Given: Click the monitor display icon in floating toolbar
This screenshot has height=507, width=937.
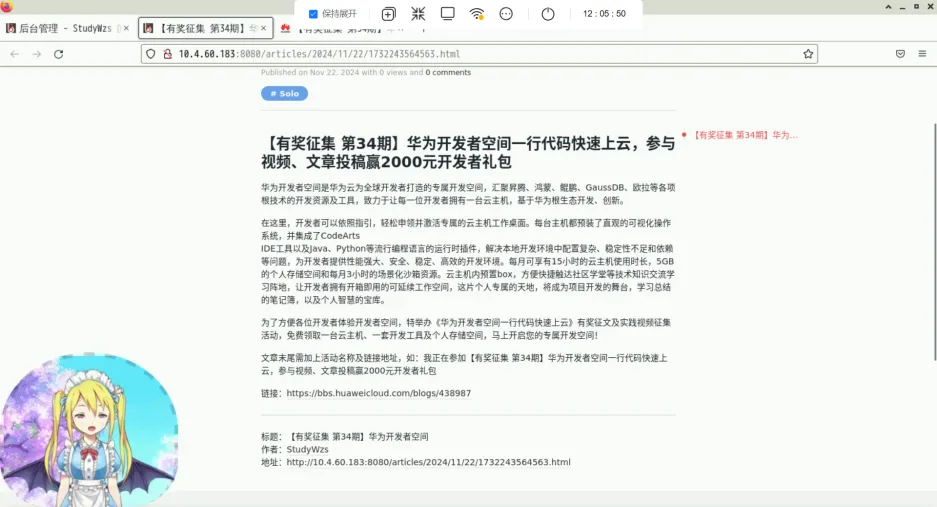Looking at the screenshot, I should [447, 14].
